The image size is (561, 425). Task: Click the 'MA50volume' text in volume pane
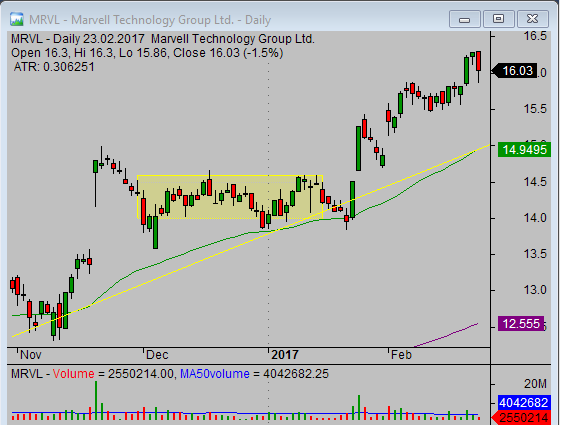(x=215, y=374)
